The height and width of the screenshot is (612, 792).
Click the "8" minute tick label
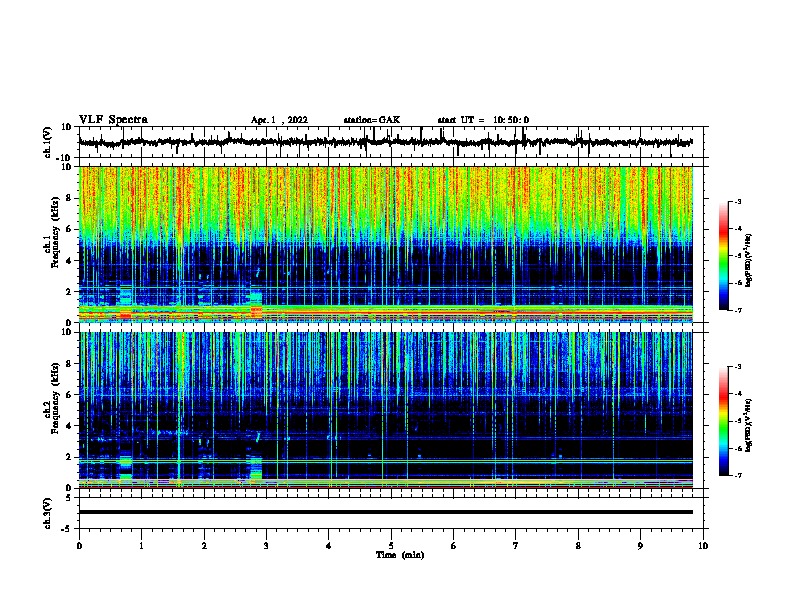pyautogui.click(x=578, y=546)
